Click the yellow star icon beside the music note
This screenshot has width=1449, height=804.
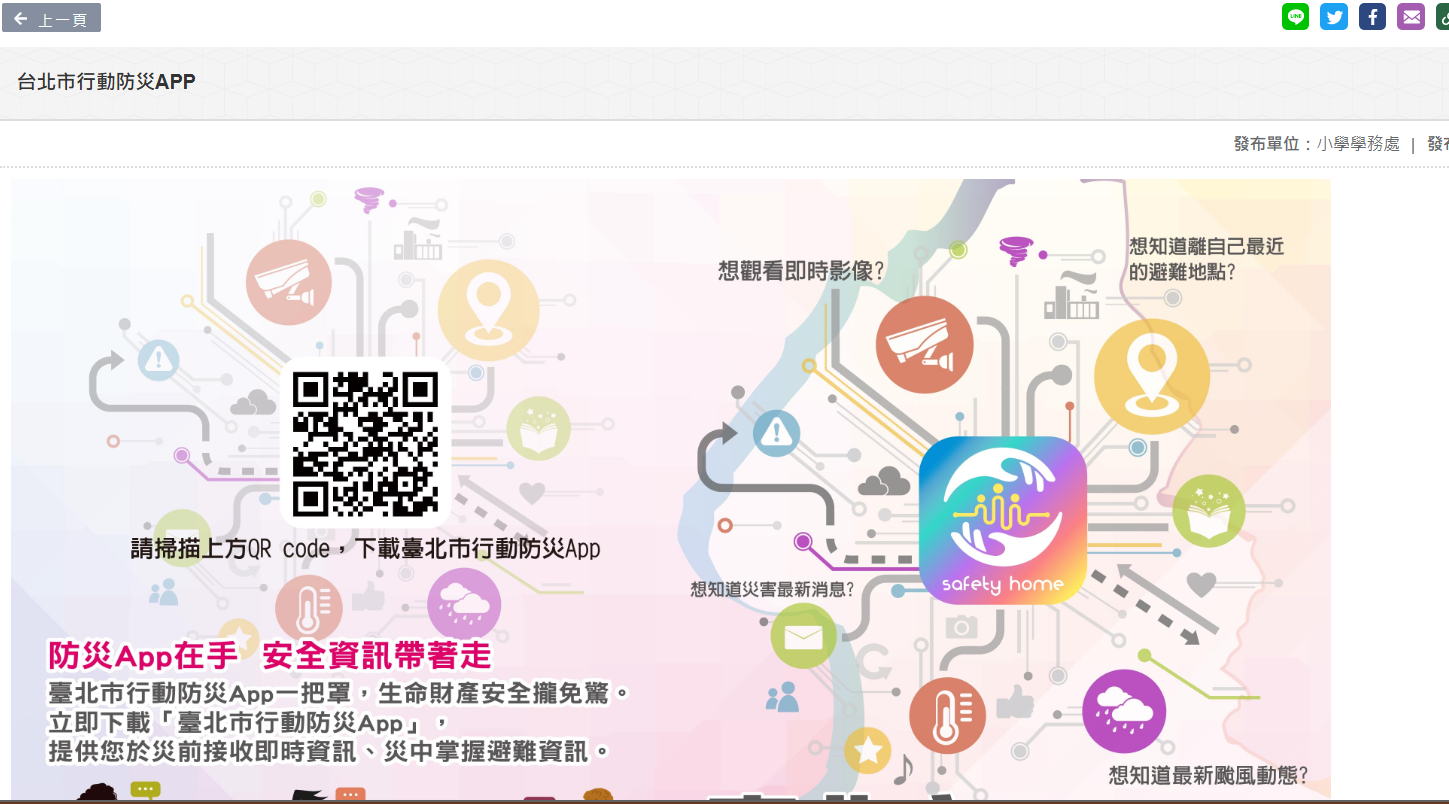867,750
